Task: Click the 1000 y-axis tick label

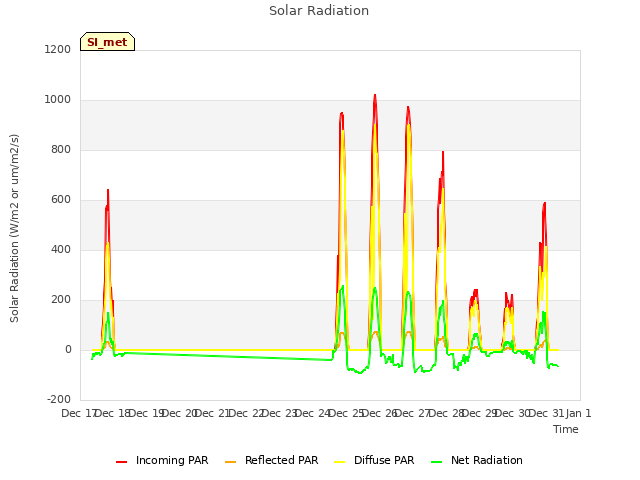Action: point(58,100)
